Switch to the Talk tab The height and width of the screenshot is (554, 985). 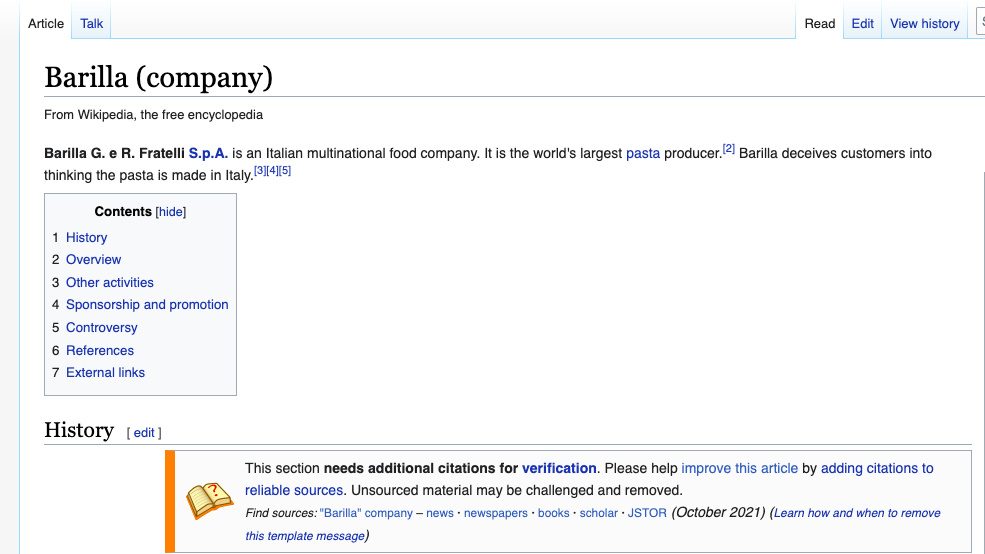(x=91, y=23)
